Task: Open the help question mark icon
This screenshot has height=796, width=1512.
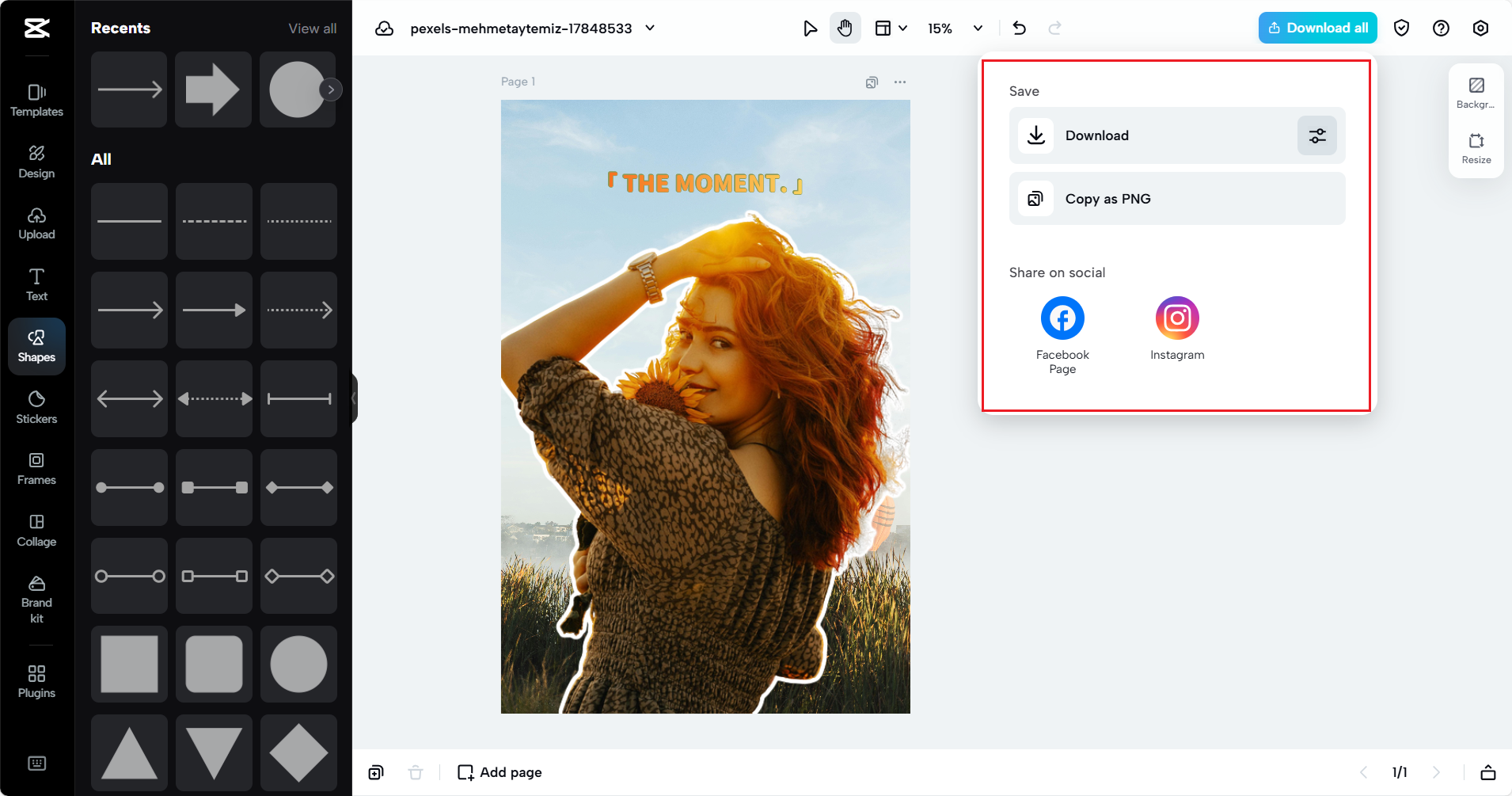Action: click(1441, 29)
